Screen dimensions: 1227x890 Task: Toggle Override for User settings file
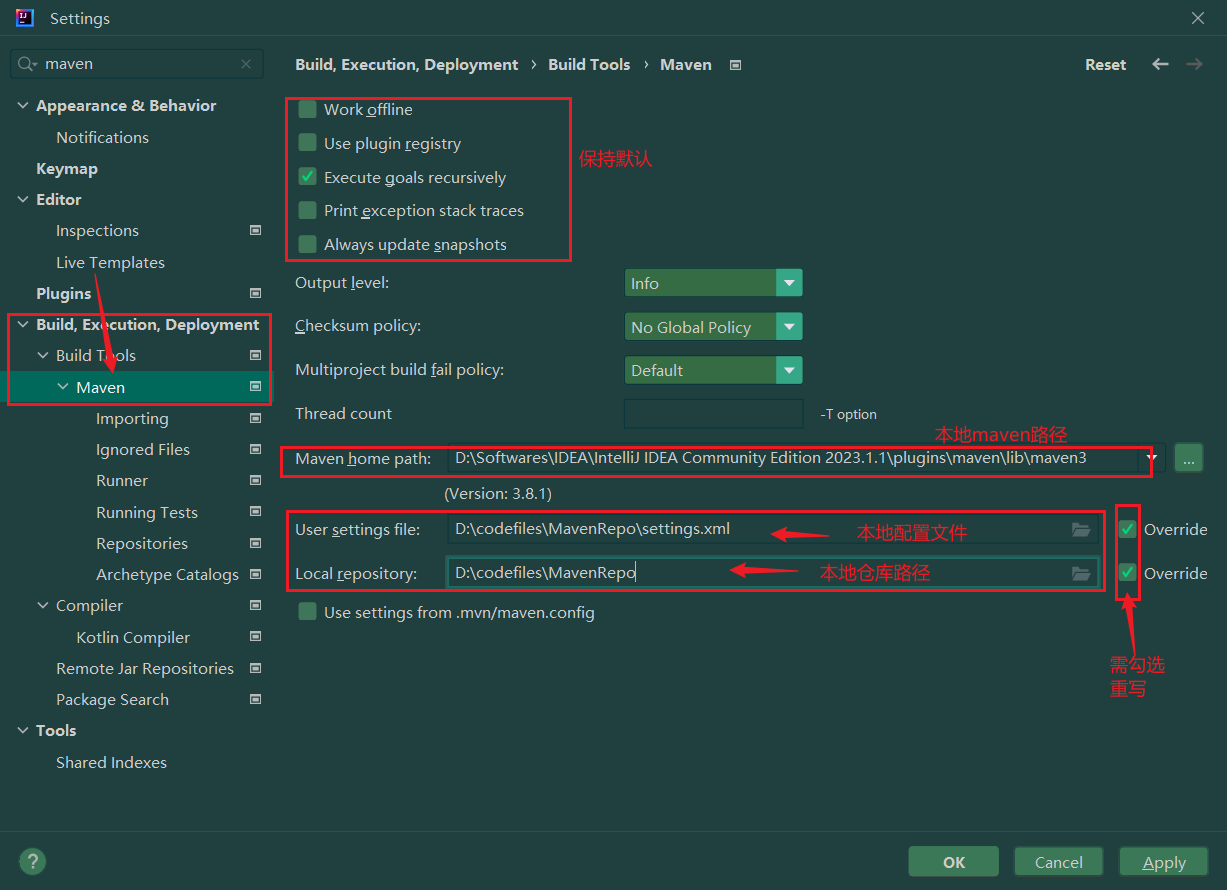coord(1128,529)
